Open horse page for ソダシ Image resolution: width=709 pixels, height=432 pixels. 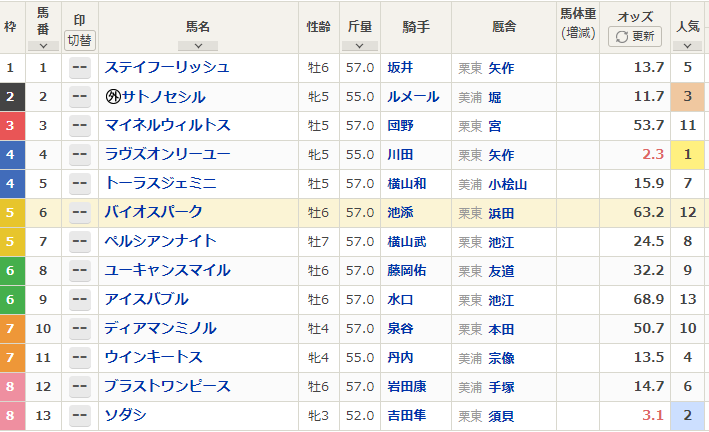tap(125, 415)
